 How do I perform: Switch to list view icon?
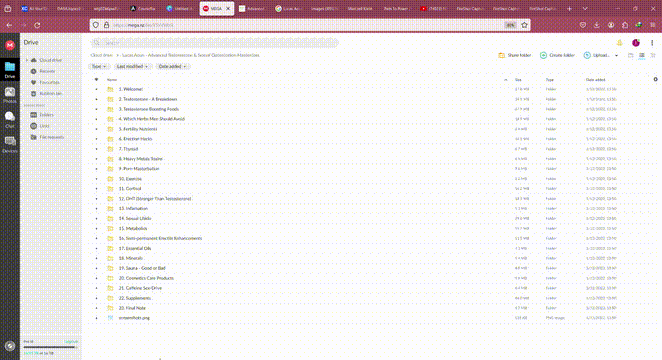642,55
